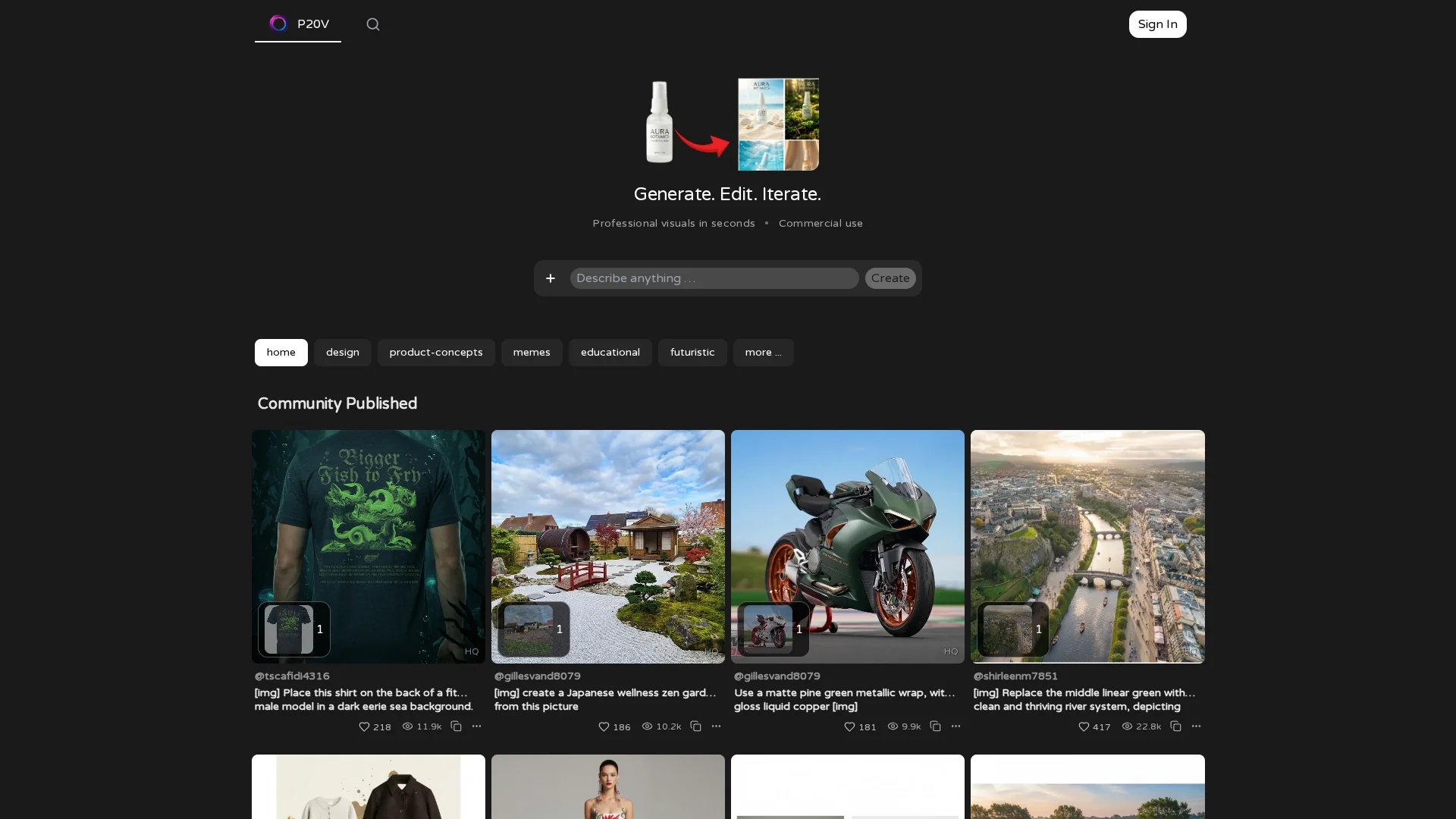This screenshot has height=819, width=1456.
Task: Copy prompt of the river city post
Action: point(1175,726)
